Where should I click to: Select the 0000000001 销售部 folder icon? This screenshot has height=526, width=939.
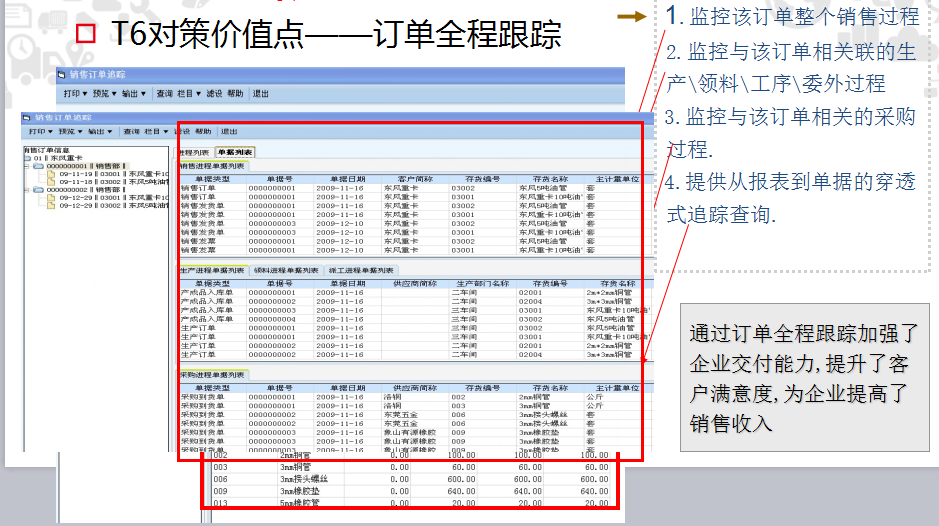(x=38, y=166)
